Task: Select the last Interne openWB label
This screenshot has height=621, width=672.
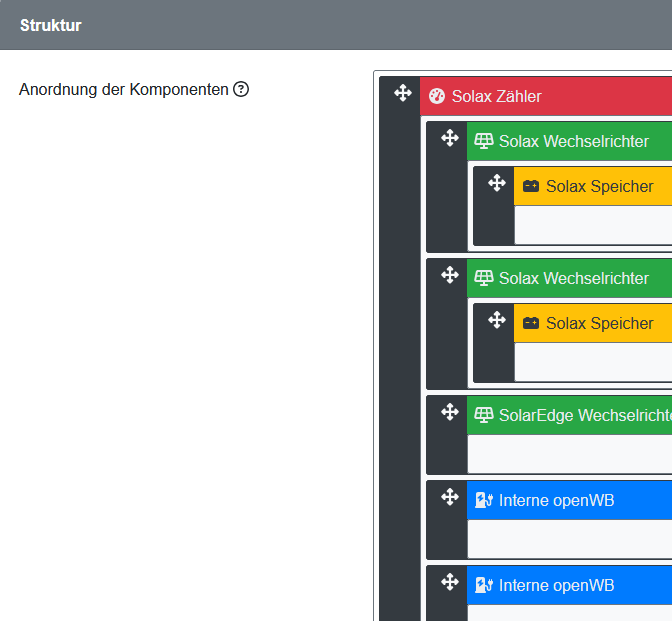Action: (x=556, y=585)
